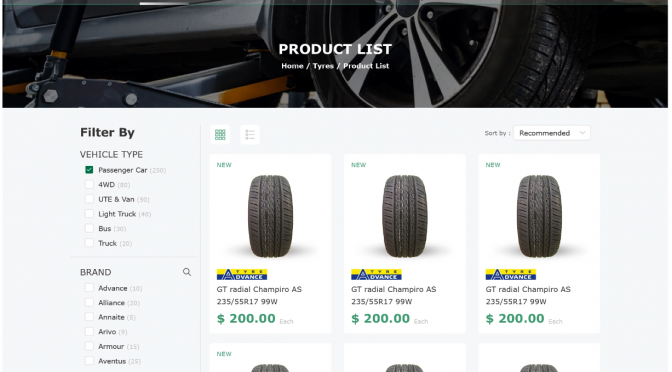The width and height of the screenshot is (672, 372).
Task: Open the brand search magnifier
Action: [x=187, y=272]
